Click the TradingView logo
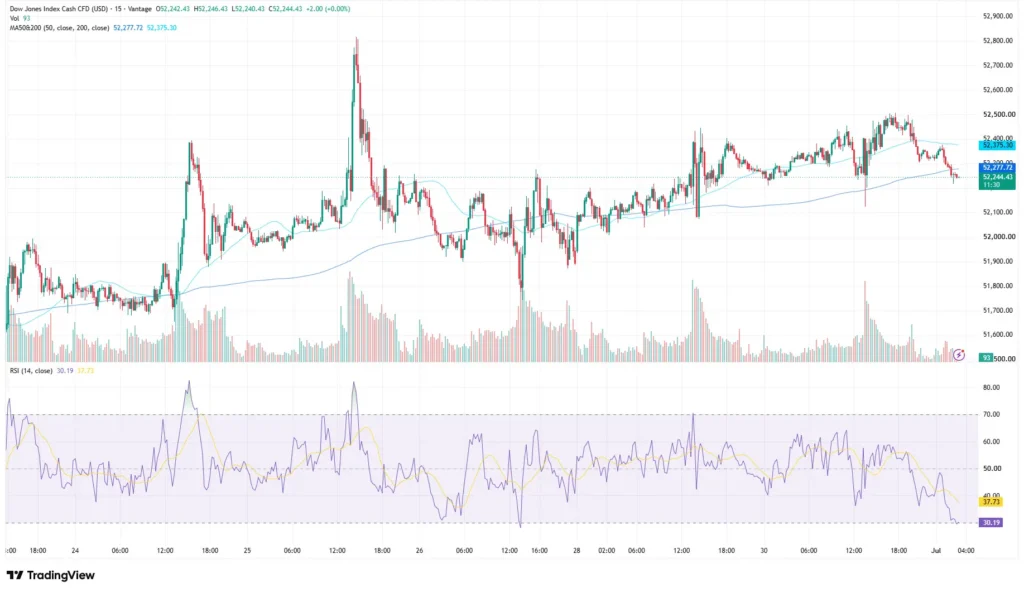This screenshot has width=1024, height=592. tap(51, 575)
